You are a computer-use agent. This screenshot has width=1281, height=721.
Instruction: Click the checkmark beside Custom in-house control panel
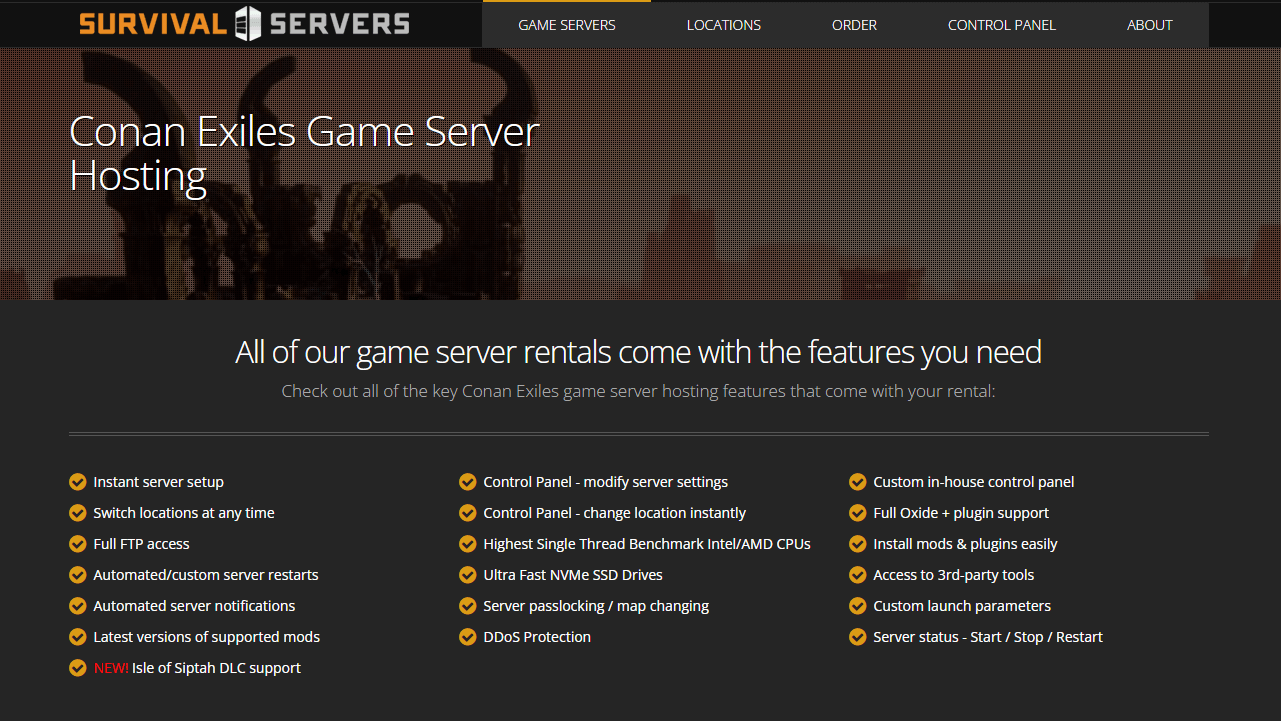coord(857,482)
